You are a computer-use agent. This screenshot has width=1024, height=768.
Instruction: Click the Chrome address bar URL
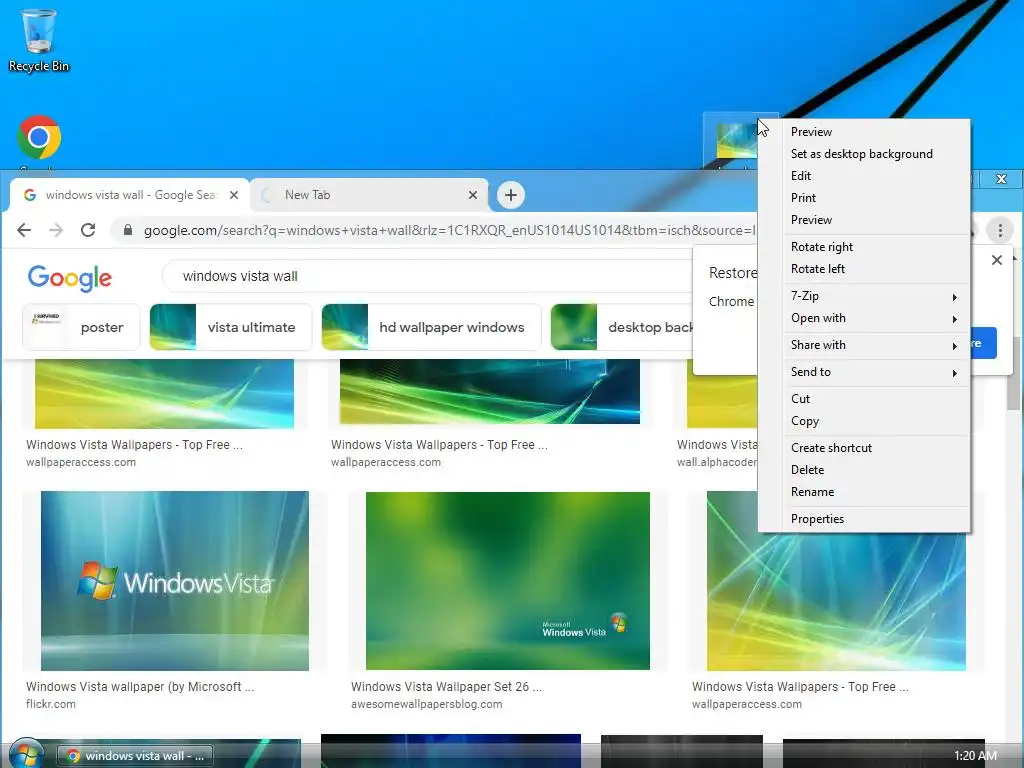pyautogui.click(x=449, y=230)
